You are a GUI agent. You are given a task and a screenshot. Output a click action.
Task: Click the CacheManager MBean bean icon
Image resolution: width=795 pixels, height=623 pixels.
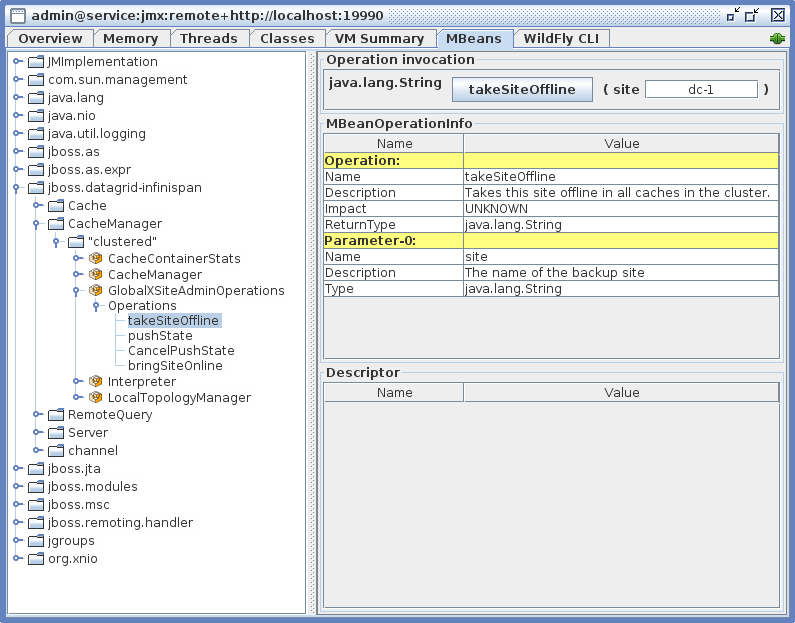(x=95, y=274)
